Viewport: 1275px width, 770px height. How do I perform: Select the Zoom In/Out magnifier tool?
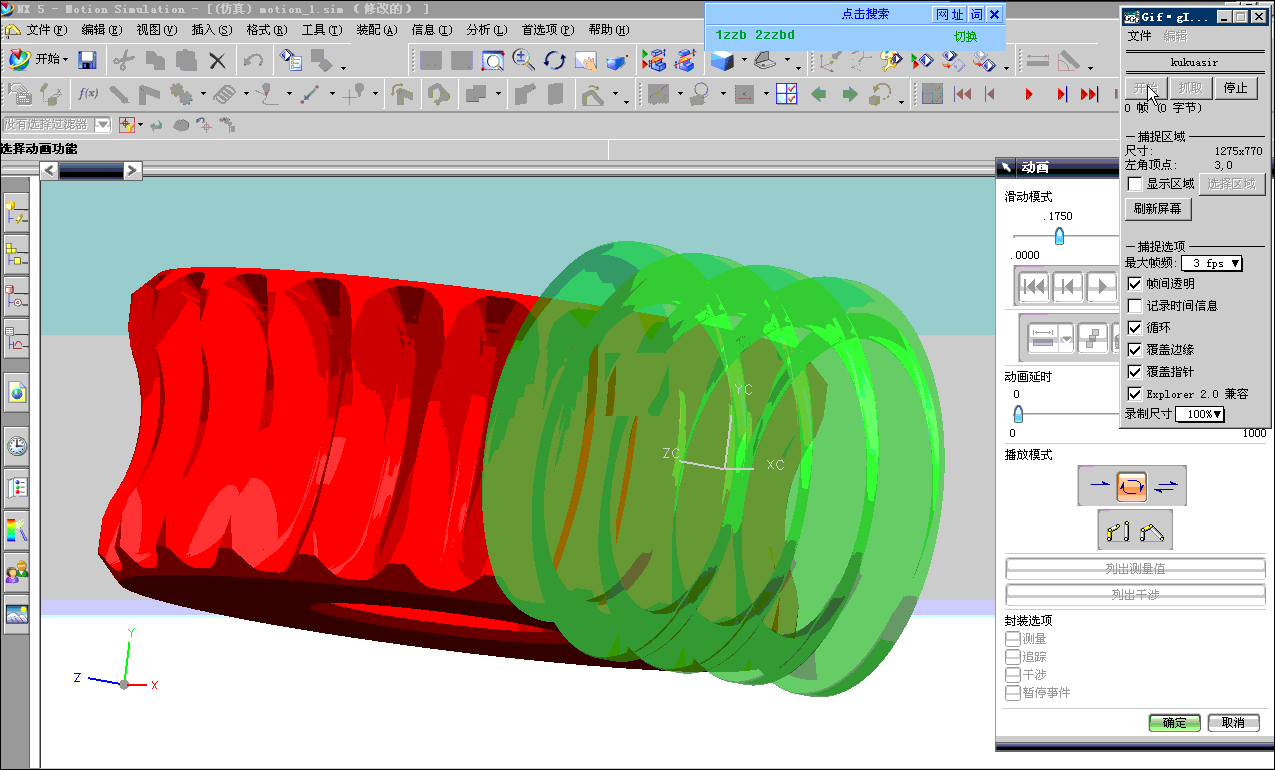pos(523,60)
